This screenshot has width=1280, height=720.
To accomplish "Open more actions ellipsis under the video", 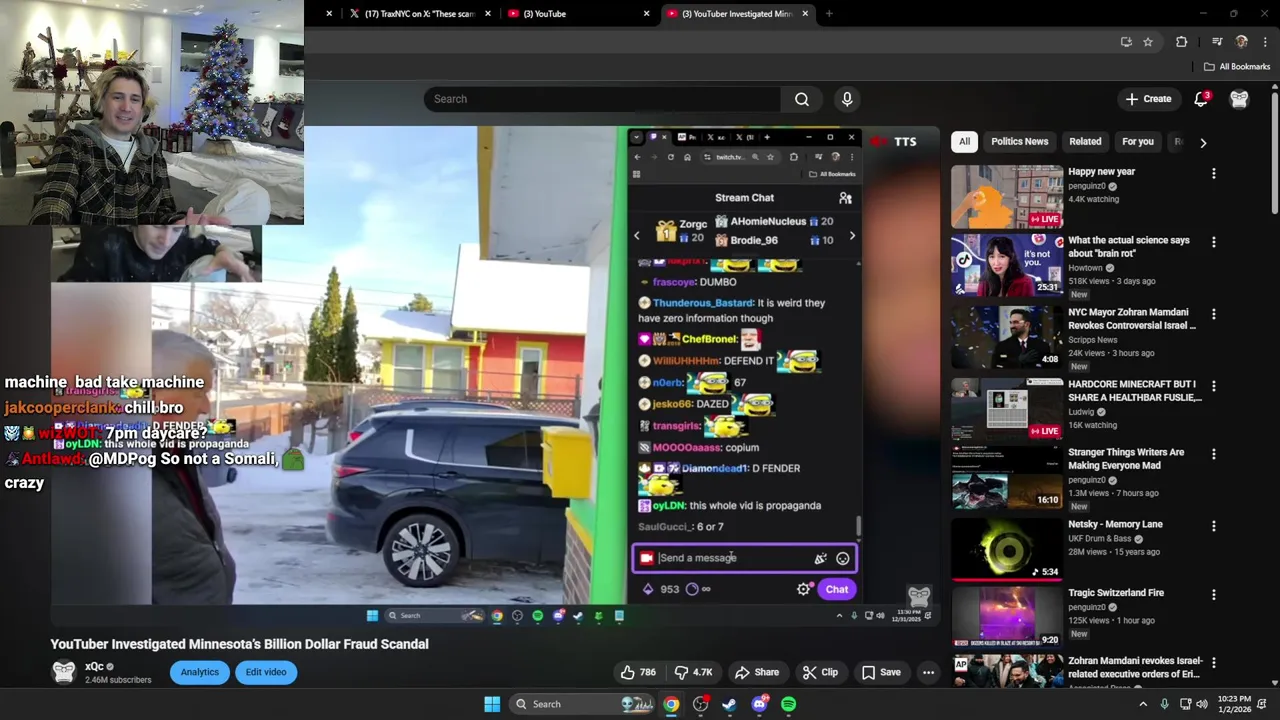I will (928, 672).
